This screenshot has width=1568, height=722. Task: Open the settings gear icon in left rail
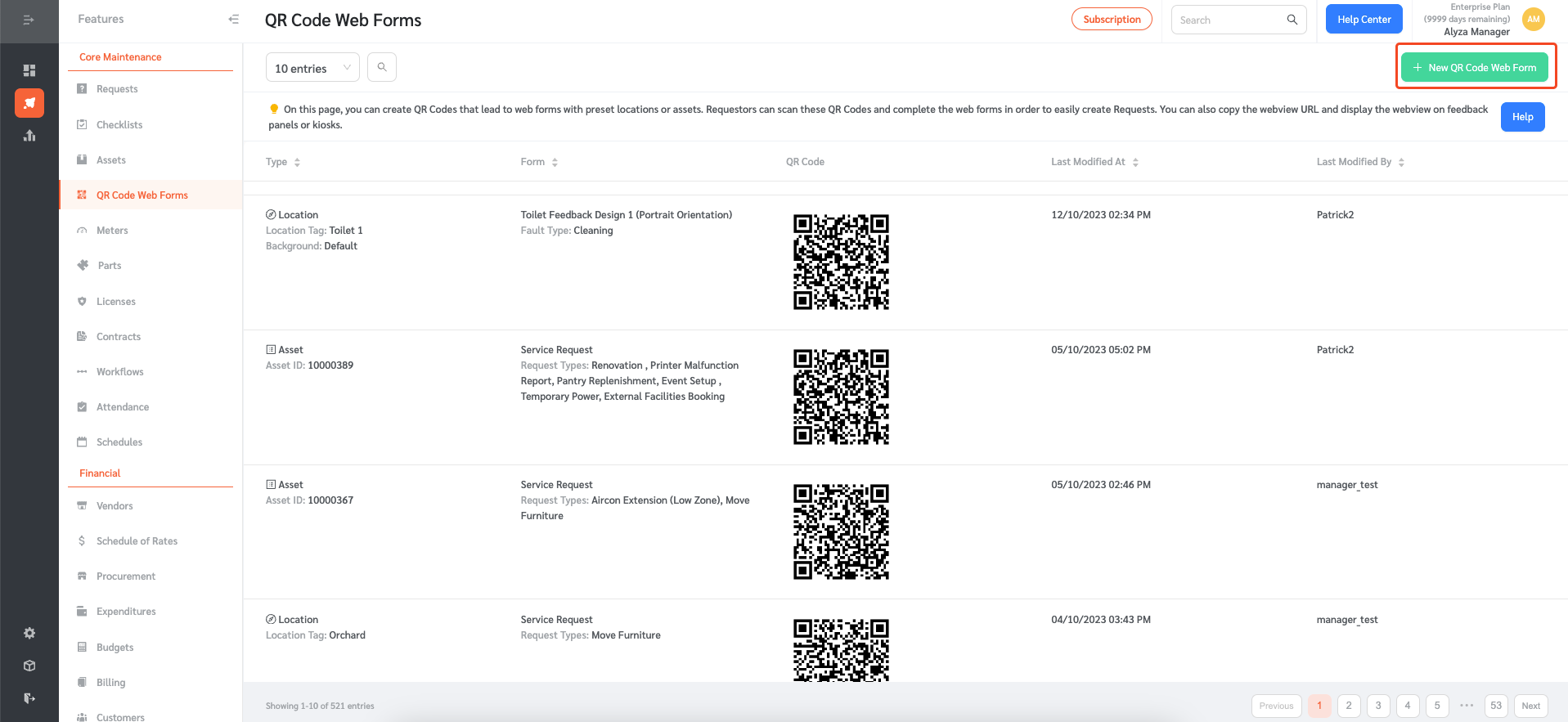pos(29,634)
